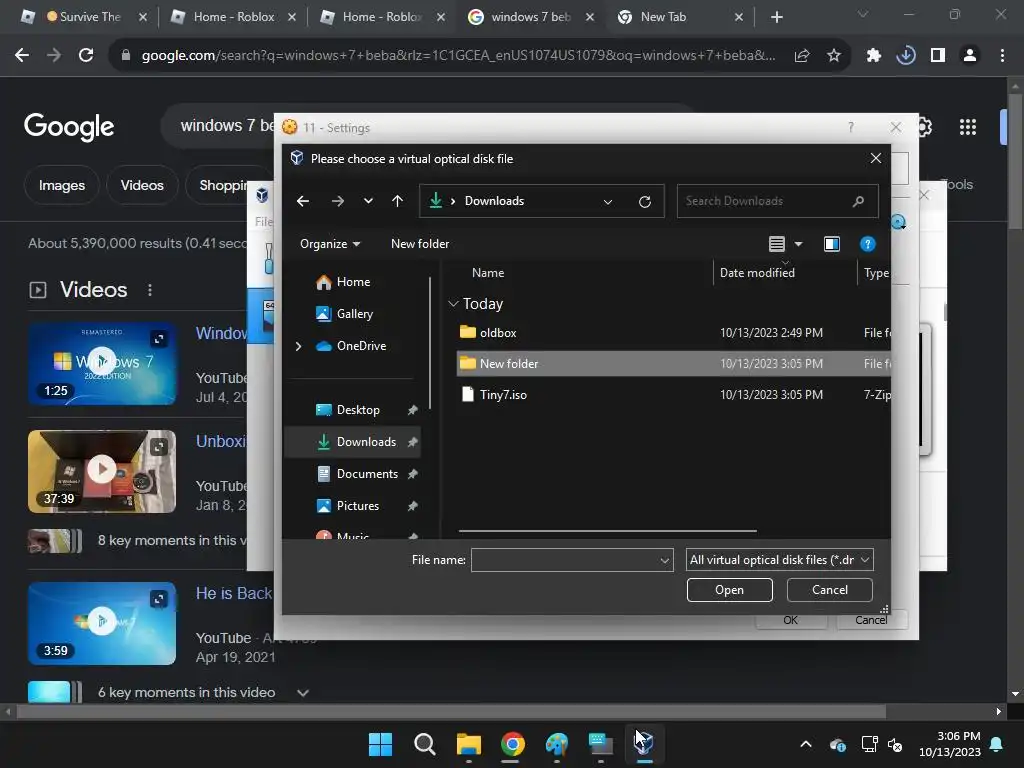
Task: Switch to first Home - Roblox tab
Action: (233, 17)
